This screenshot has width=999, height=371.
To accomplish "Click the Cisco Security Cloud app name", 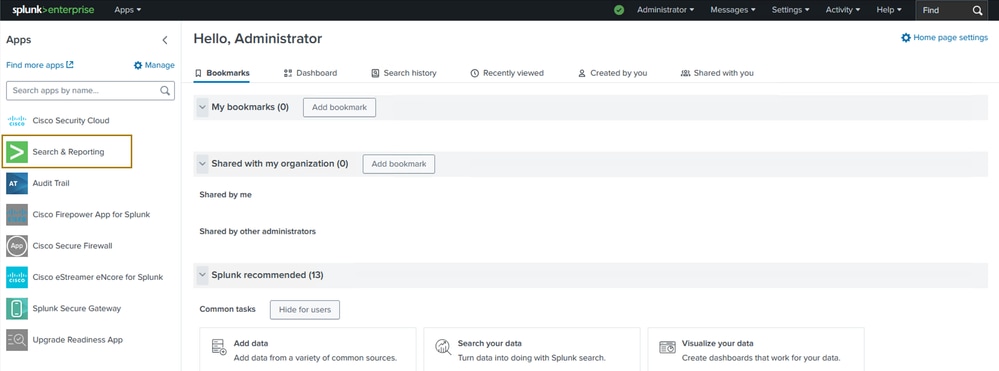I will [71, 120].
